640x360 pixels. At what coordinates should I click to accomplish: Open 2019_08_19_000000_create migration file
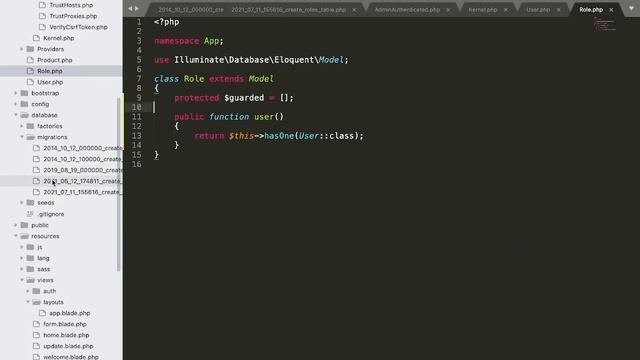tap(83, 170)
